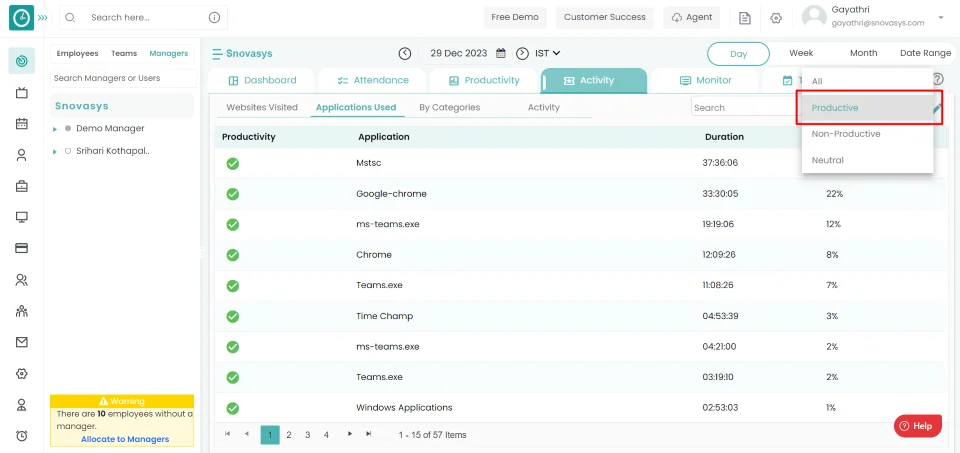Open the Dashboard tab
Image resolution: width=960 pixels, height=453 pixels.
pos(261,80)
